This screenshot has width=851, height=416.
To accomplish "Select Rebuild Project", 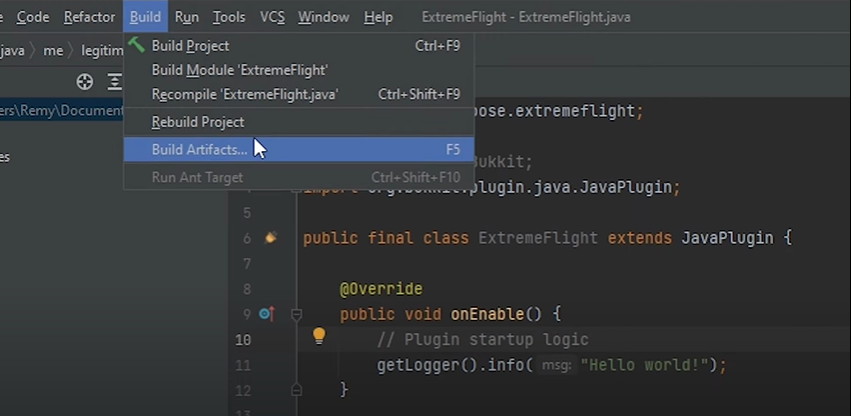I will click(299, 122).
